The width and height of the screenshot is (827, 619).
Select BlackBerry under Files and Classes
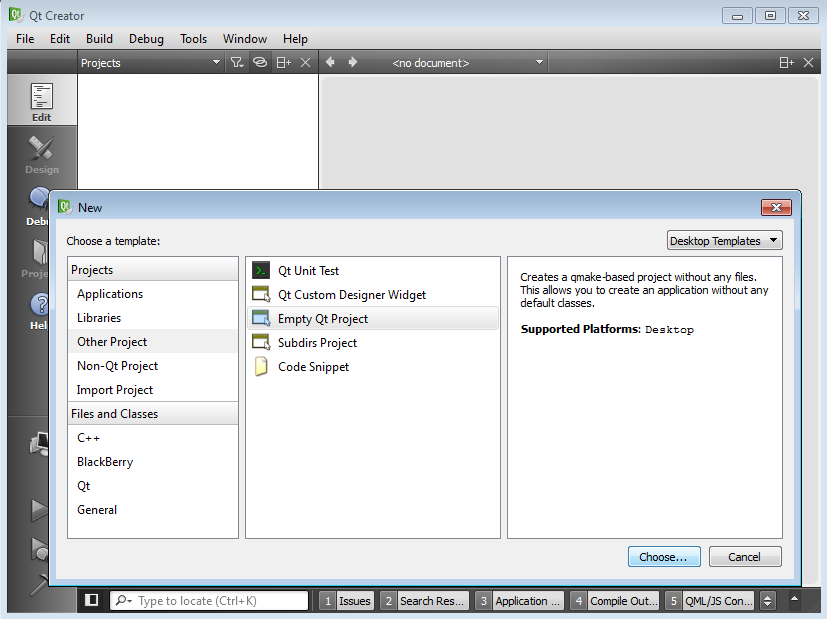(x=153, y=462)
